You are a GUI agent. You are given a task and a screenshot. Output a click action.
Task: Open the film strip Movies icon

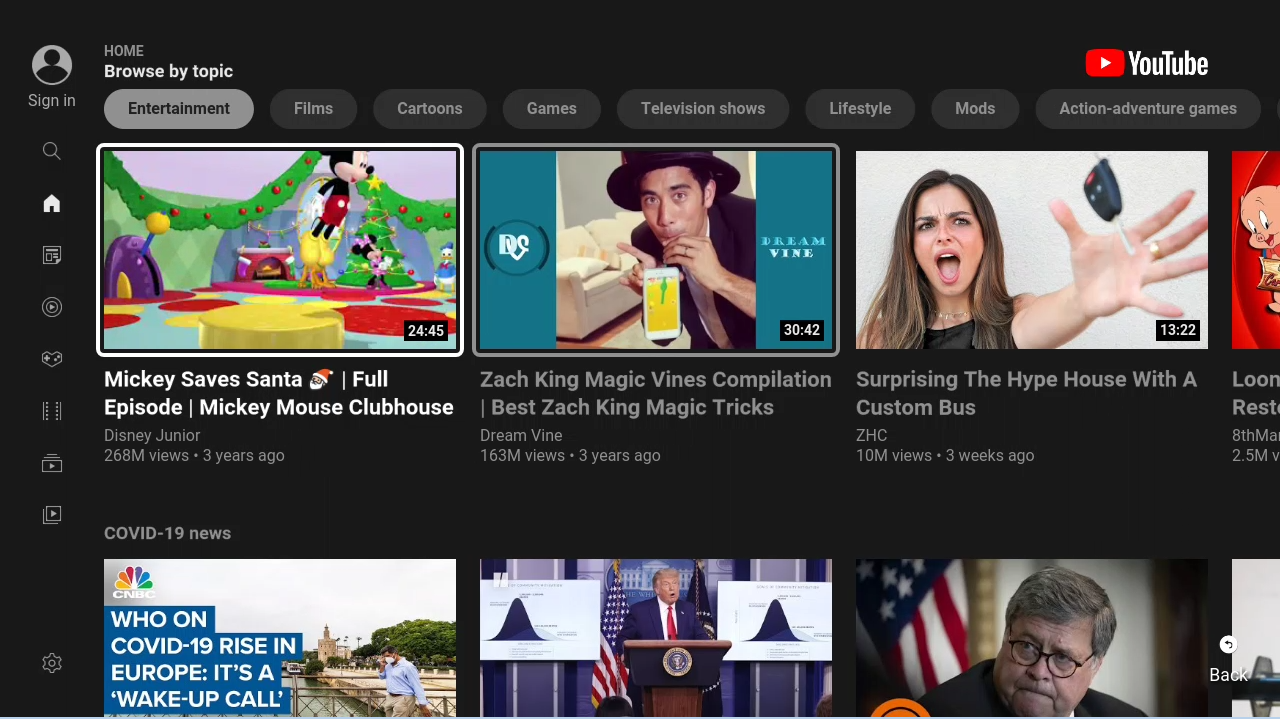(52, 411)
